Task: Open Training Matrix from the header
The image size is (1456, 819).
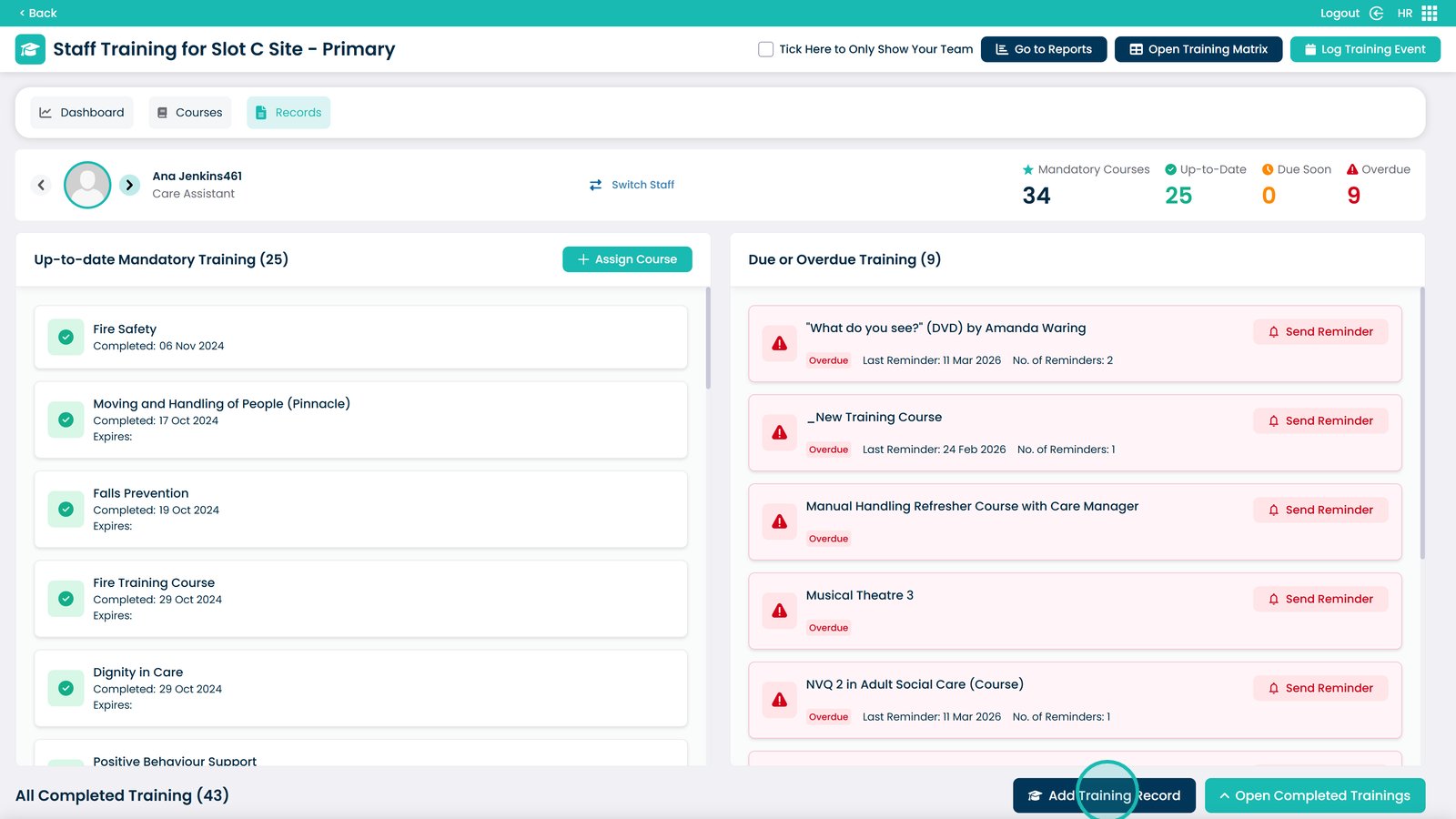Action: tap(1198, 49)
